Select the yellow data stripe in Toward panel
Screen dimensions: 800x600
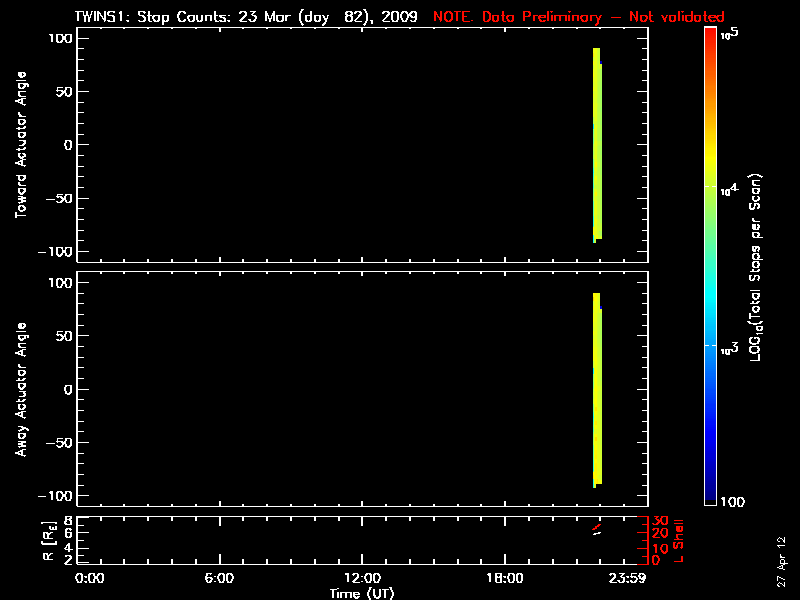point(597,145)
